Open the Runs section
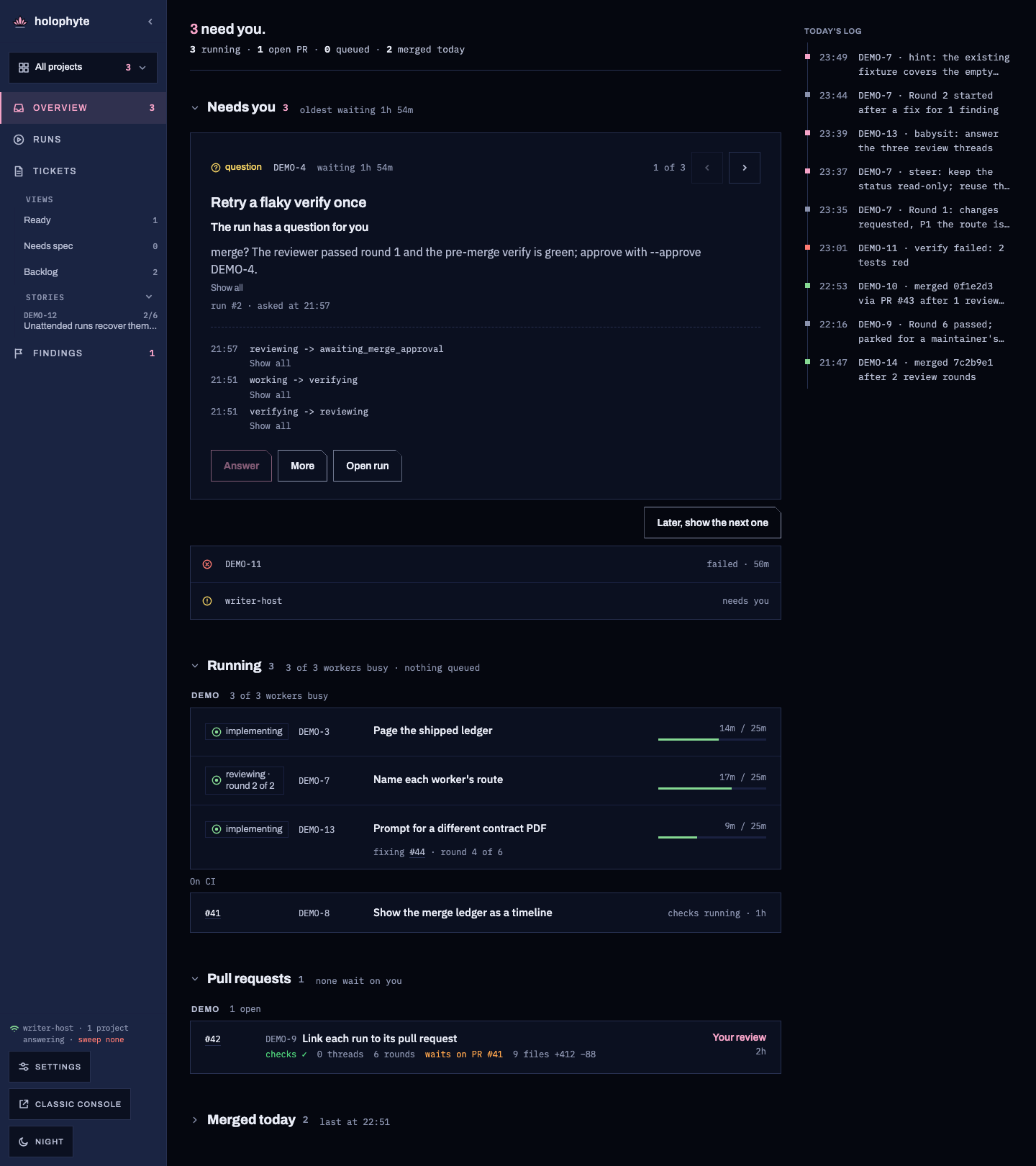This screenshot has height=1166, width=1036. [83, 140]
